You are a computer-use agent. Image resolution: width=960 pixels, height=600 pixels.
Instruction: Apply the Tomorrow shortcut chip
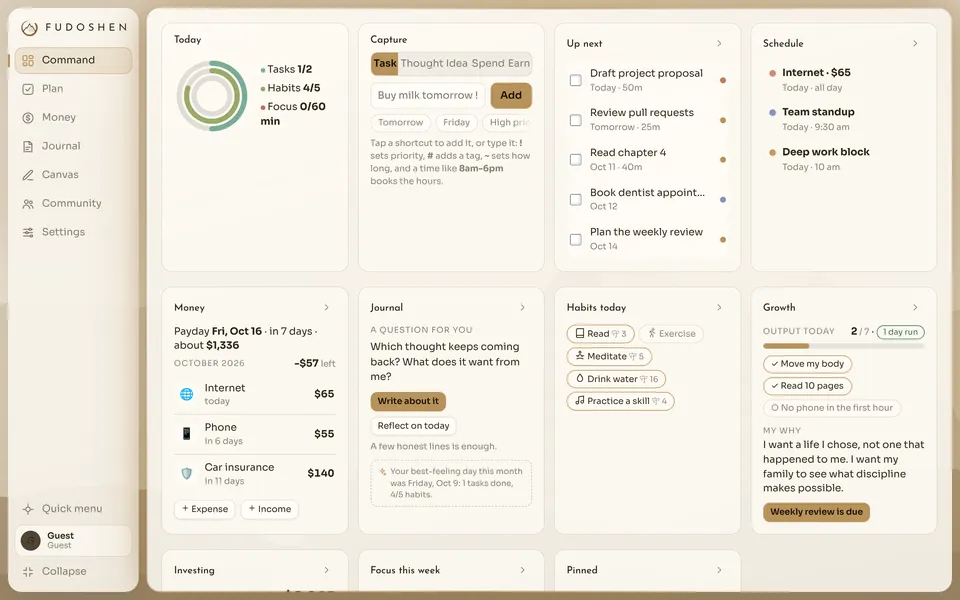tap(400, 122)
